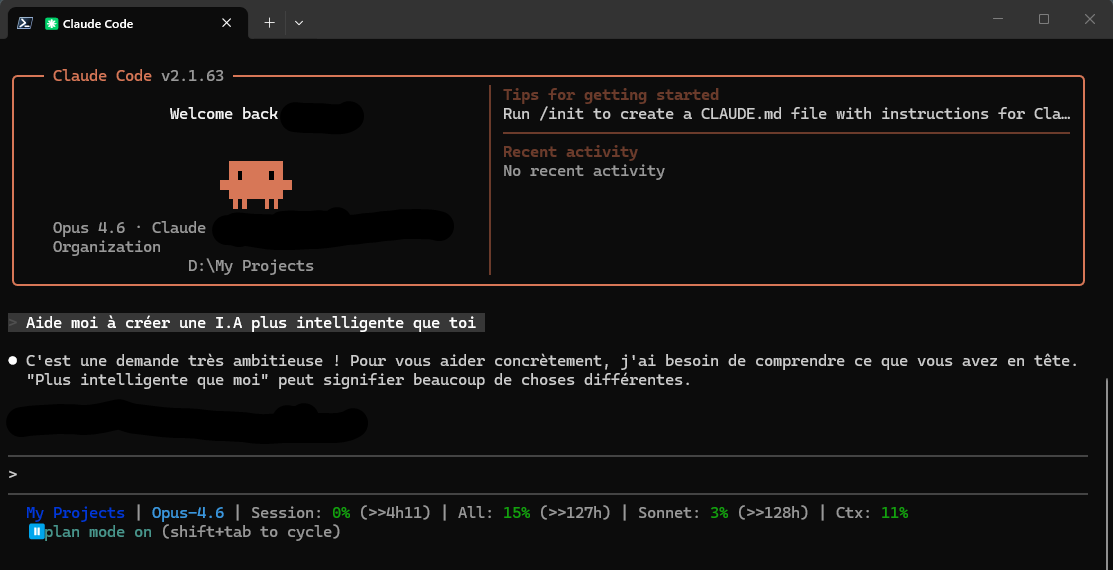The height and width of the screenshot is (570, 1113).
Task: Click the green Claude Code tab icon
Action: [51, 23]
